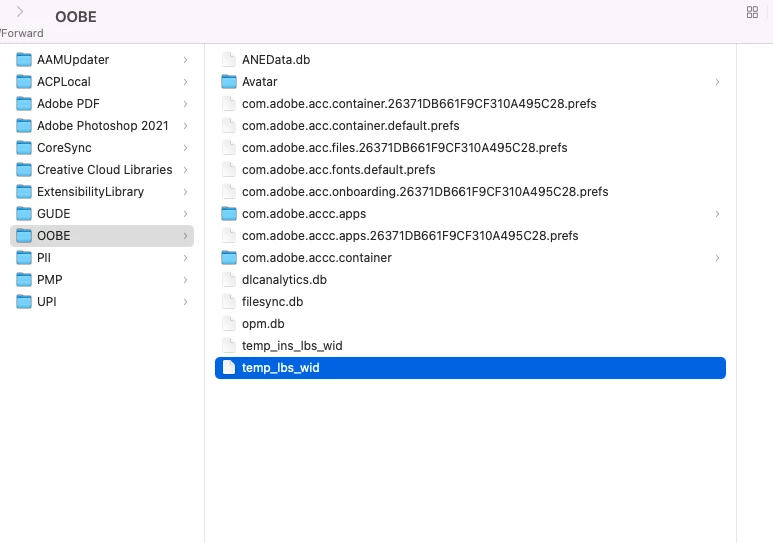Click the com.adobe.accc.container folder icon

[229, 257]
